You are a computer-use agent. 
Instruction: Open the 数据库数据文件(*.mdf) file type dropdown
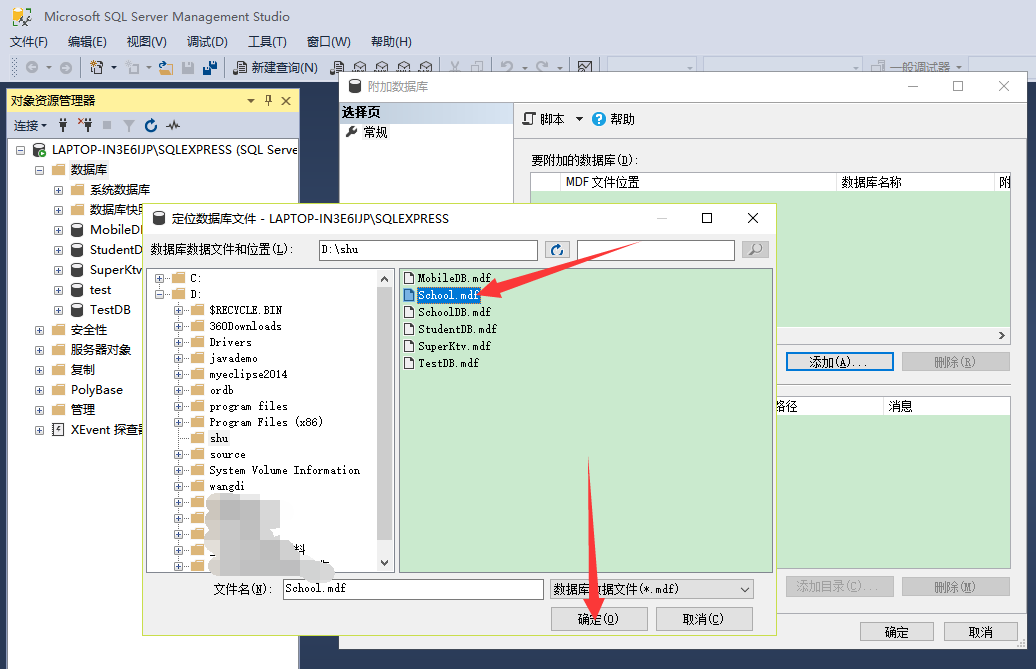[x=741, y=589]
